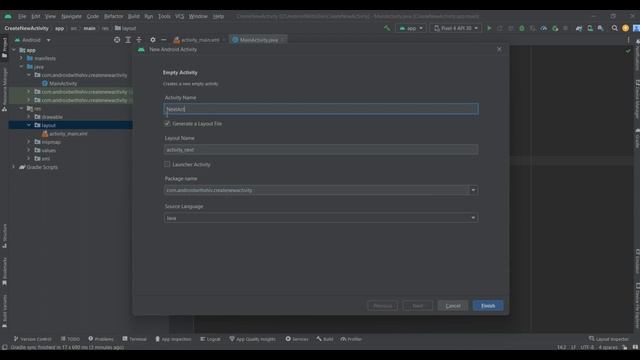Click Collapse All icon in Project panel
This screenshot has width=640, height=360.
(139, 40)
